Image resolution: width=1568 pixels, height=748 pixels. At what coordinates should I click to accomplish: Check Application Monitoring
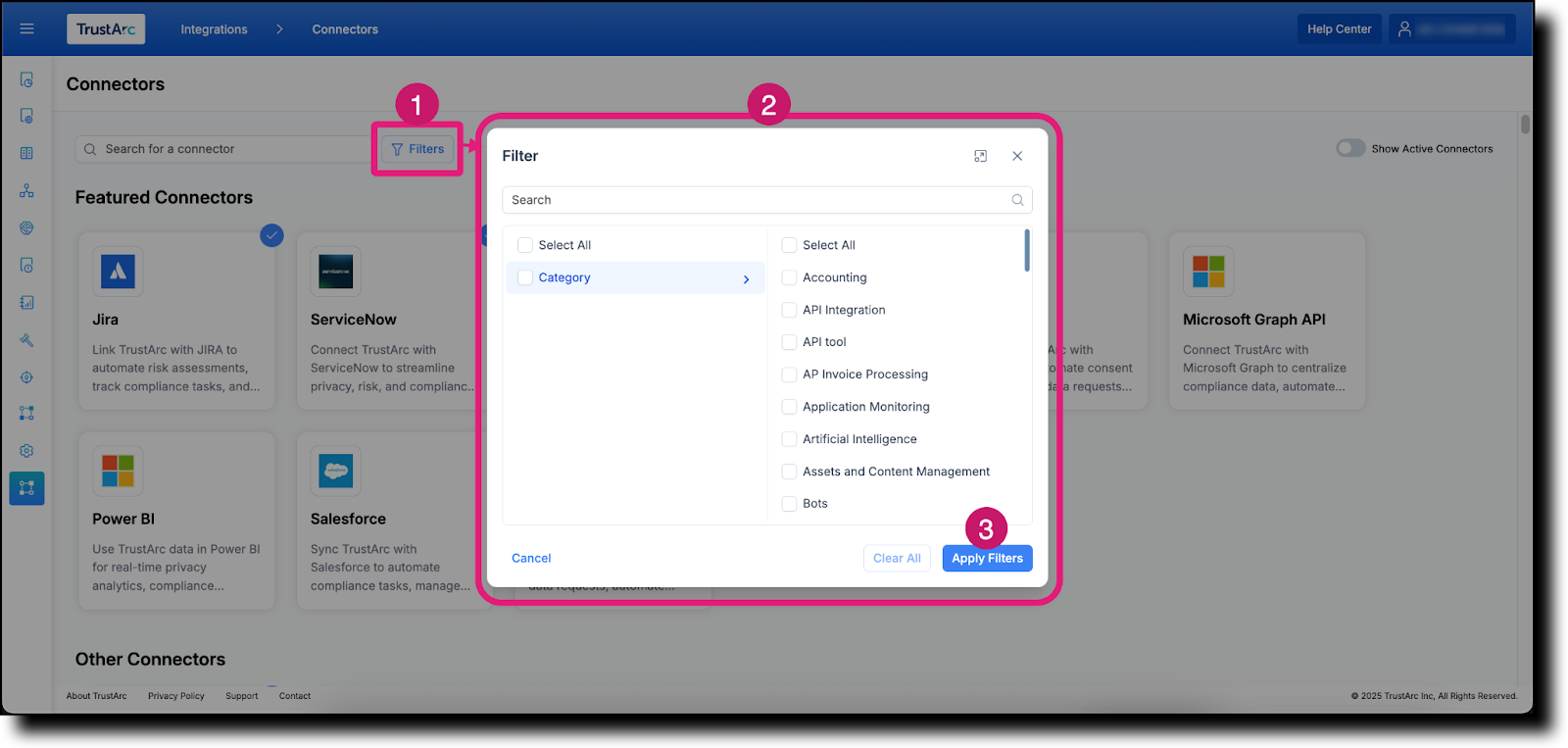789,407
